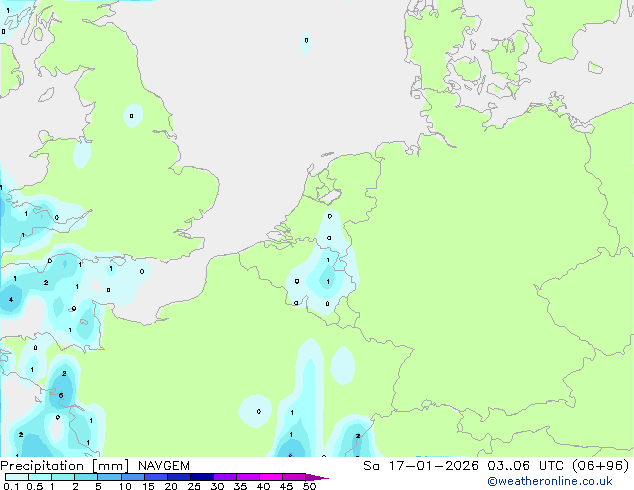
Task: Click the legend value label 0.1
Action: 11,486
